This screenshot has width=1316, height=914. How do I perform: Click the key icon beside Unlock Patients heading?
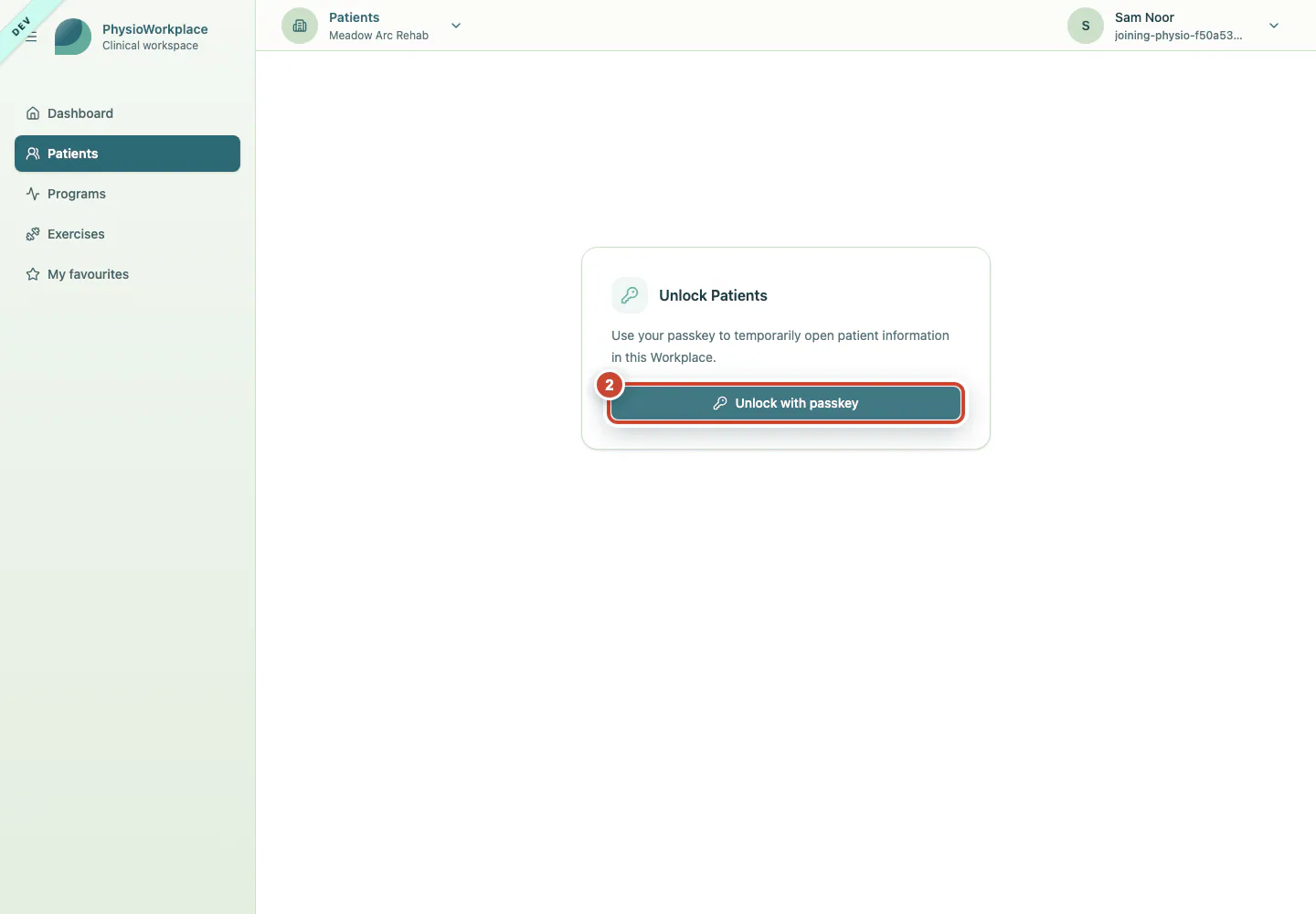tap(630, 295)
